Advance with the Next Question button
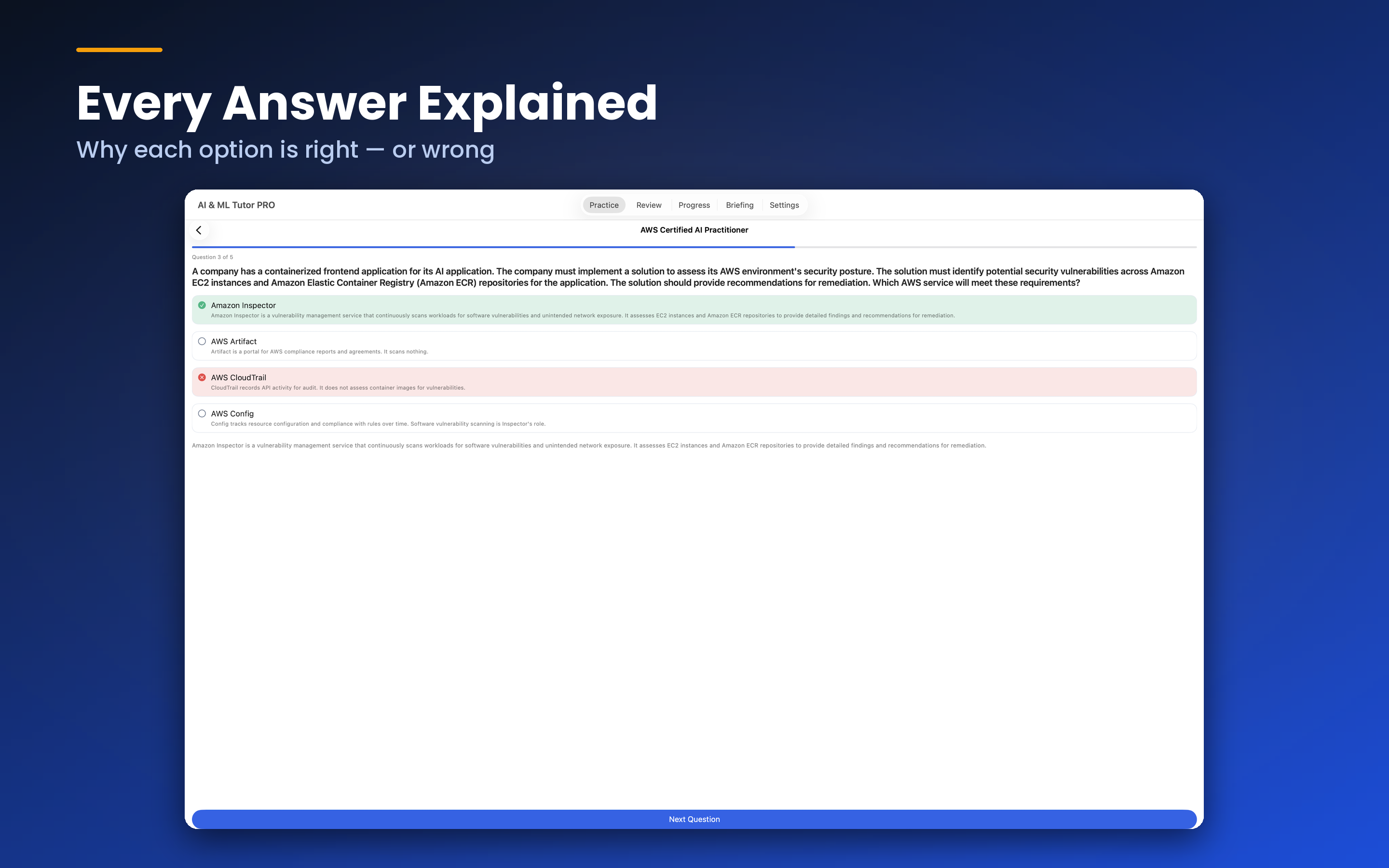The image size is (1389, 868). point(694,819)
